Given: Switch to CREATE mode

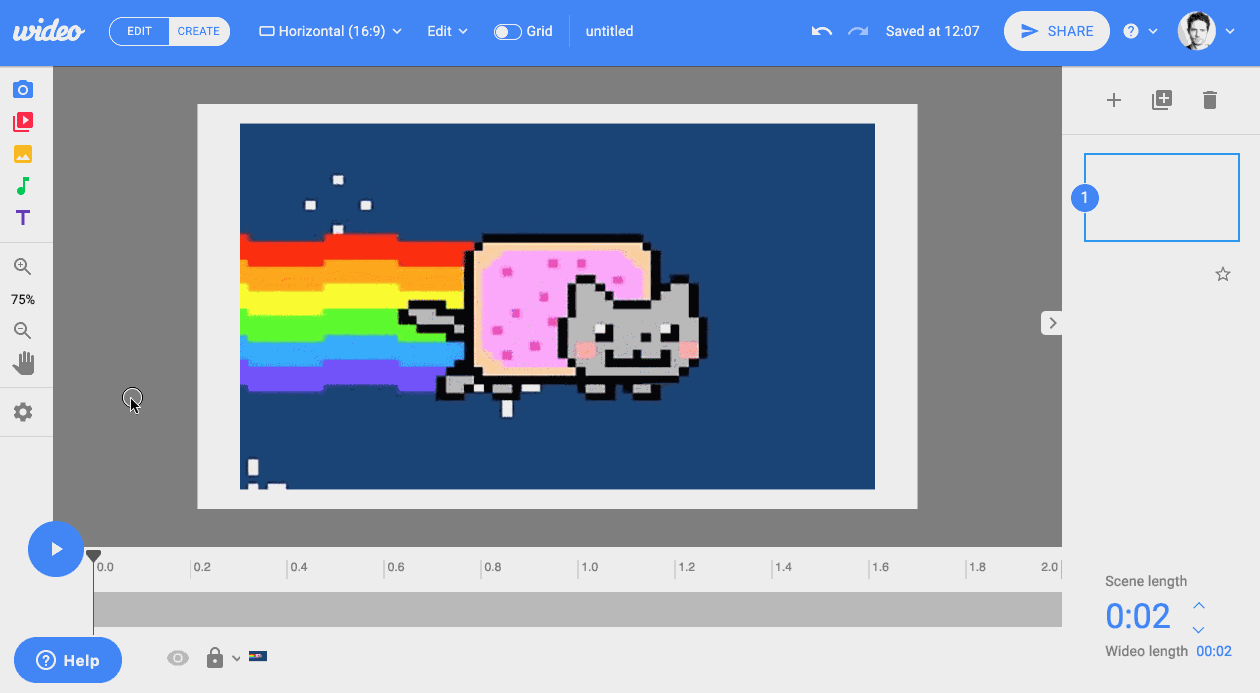Looking at the screenshot, I should (198, 31).
